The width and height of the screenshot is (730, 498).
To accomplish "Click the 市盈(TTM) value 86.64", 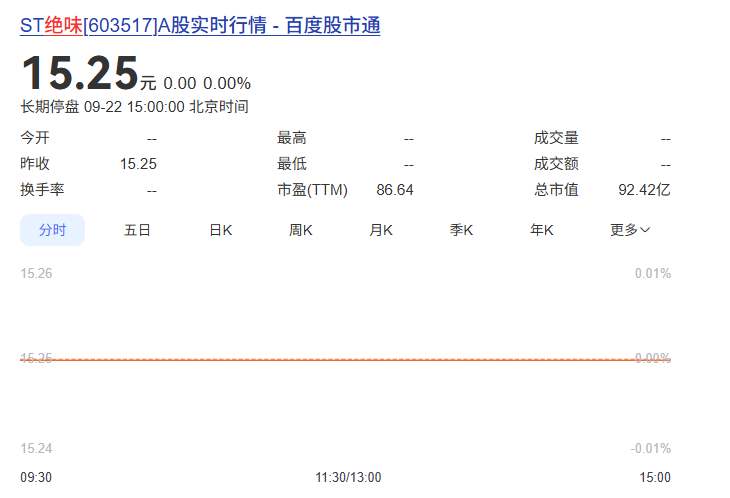I will 395,190.
